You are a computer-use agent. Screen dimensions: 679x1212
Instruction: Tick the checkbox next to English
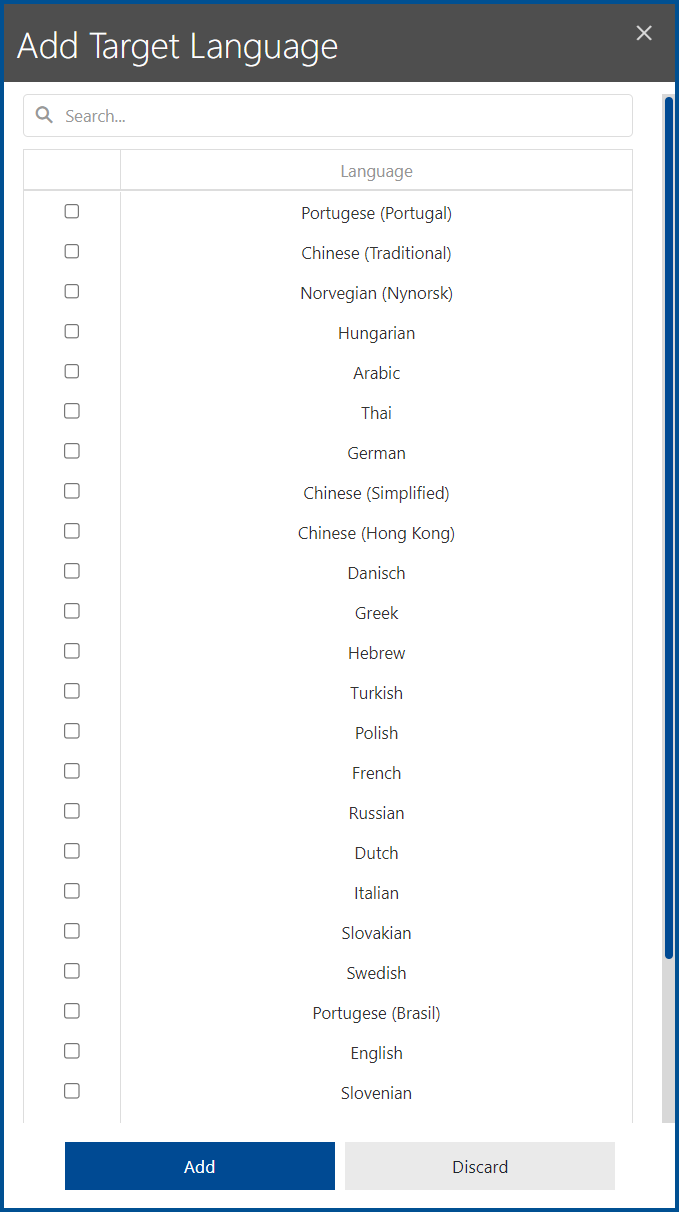(x=71, y=1050)
